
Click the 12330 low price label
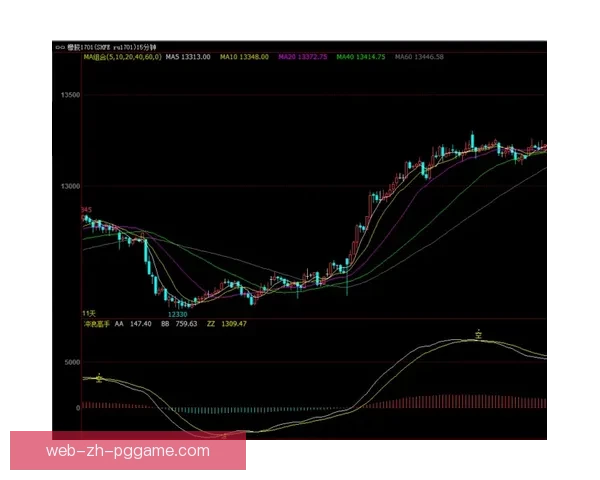(178, 314)
